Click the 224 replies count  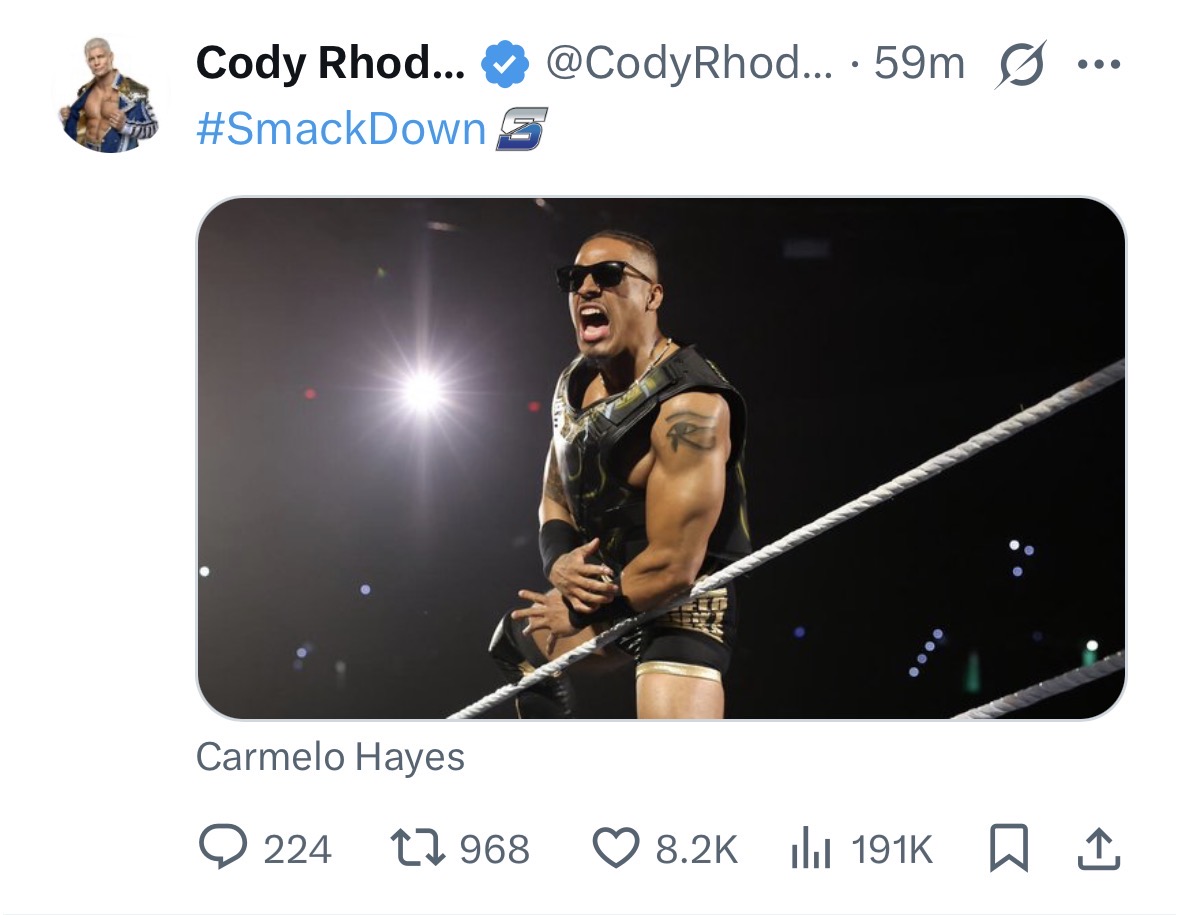(x=297, y=850)
